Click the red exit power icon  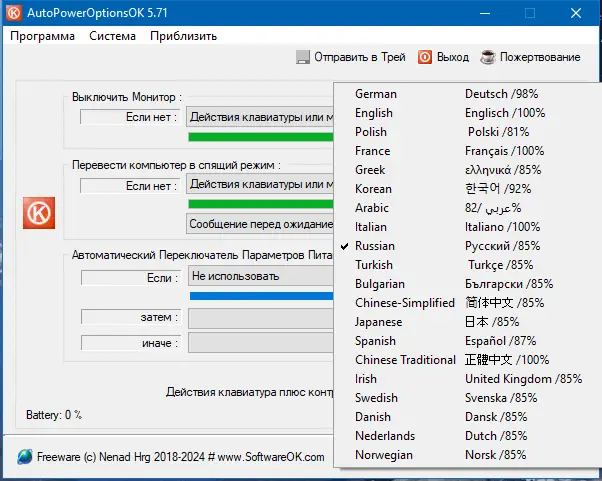425,57
